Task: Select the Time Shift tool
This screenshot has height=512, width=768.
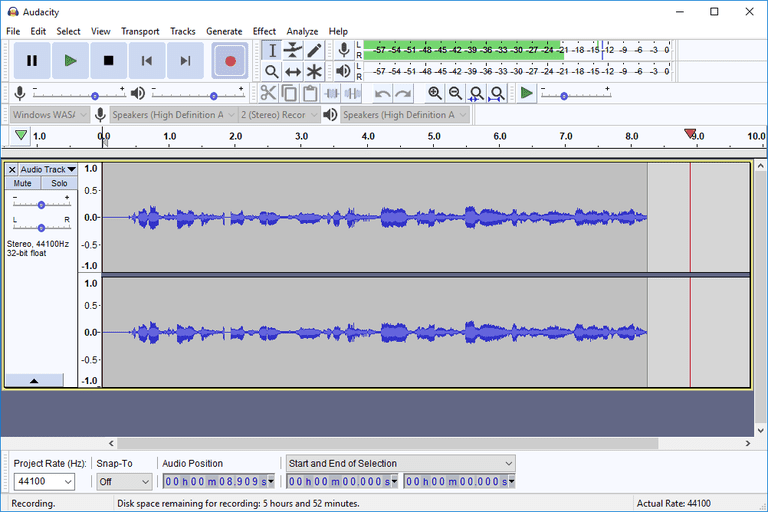Action: (293, 72)
